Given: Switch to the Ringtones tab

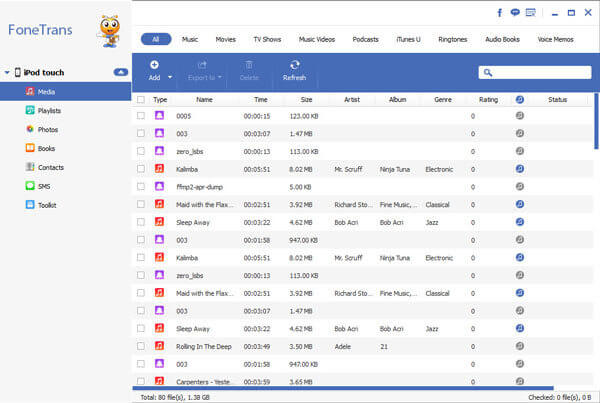Looking at the screenshot, I should (452, 39).
